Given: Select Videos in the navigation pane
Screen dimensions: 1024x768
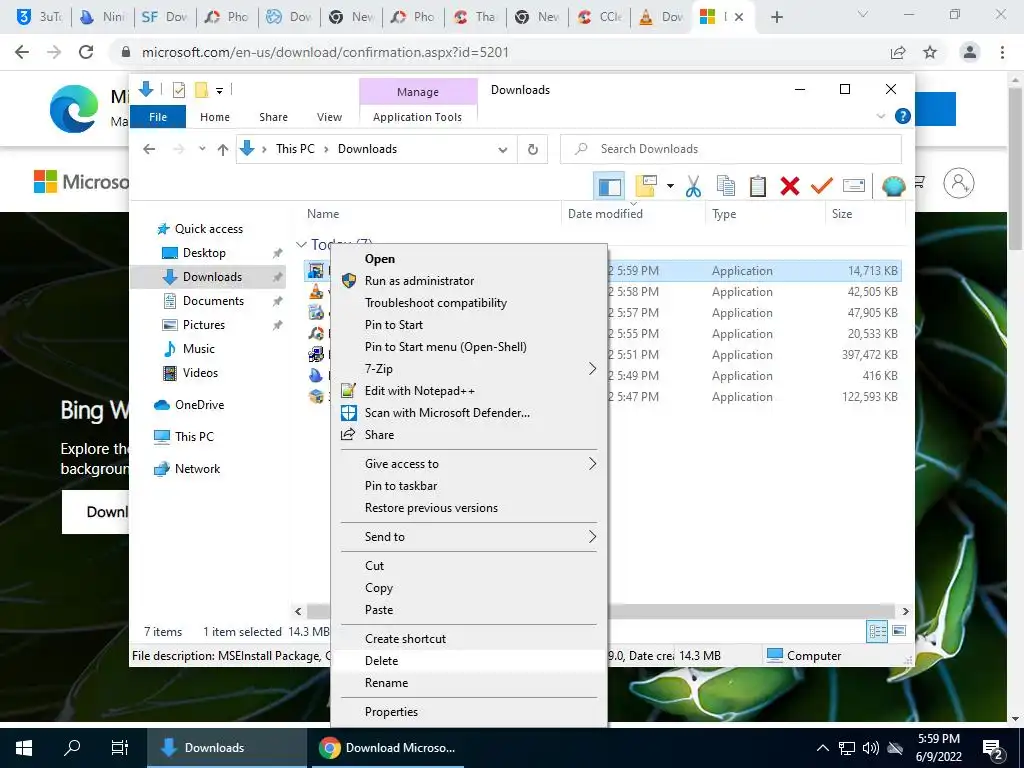Looking at the screenshot, I should 200,373.
